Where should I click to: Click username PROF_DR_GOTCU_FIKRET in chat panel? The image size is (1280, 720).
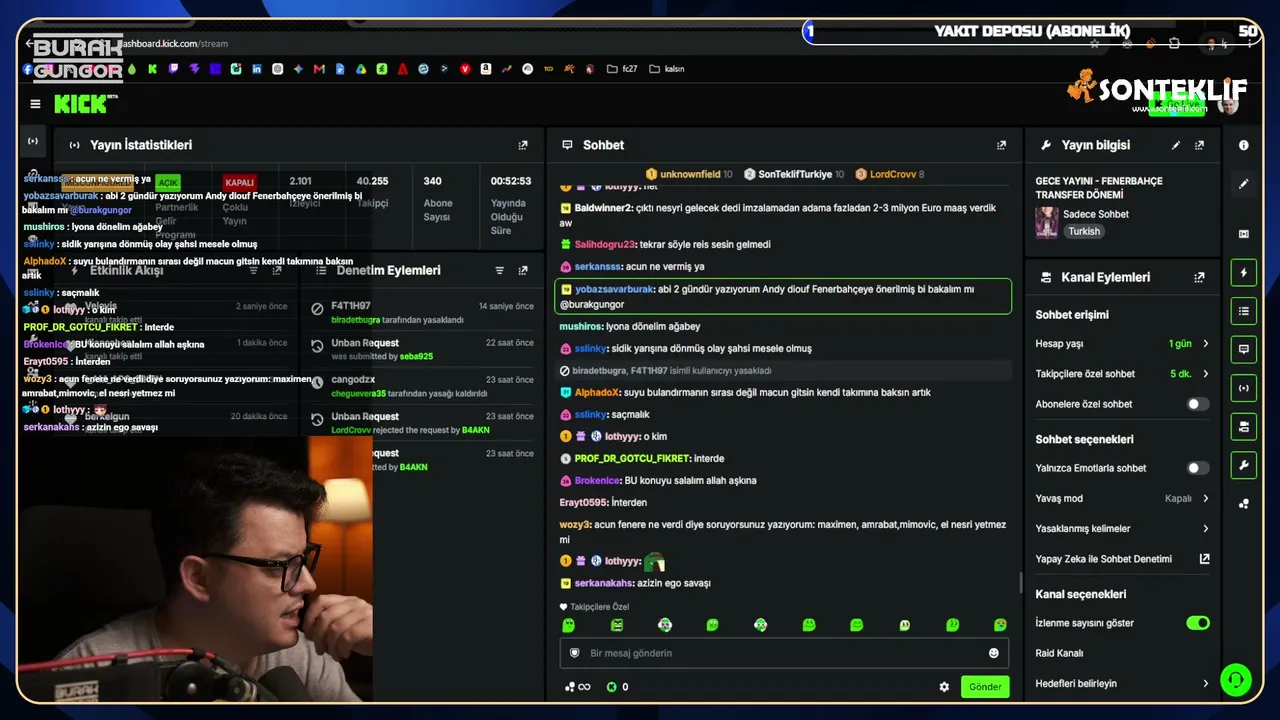(632, 458)
